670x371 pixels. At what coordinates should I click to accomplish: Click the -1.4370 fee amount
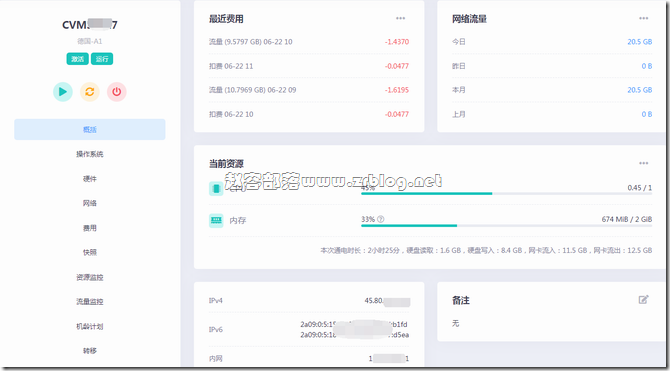[397, 42]
